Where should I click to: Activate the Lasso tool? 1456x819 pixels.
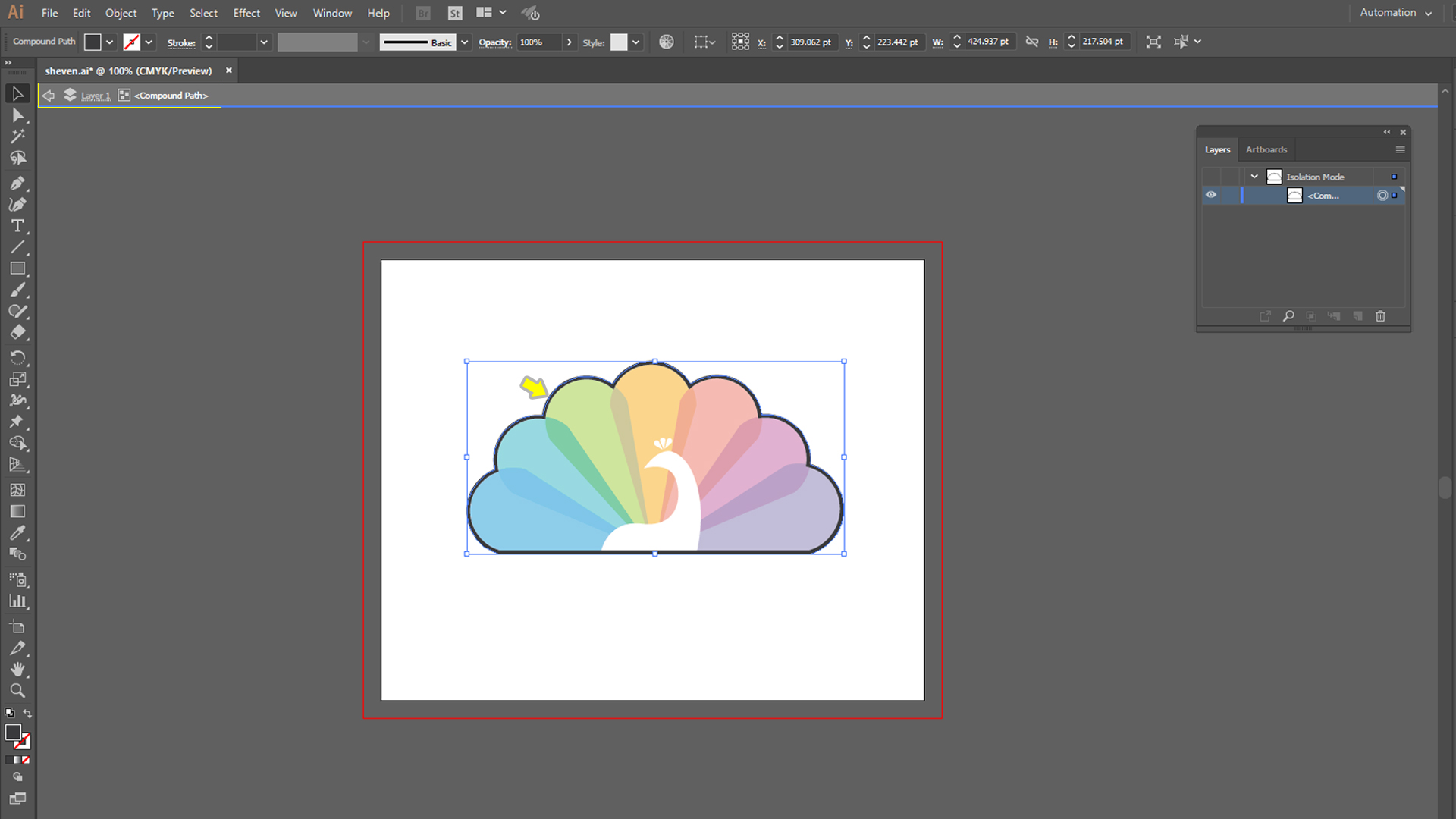[x=17, y=158]
